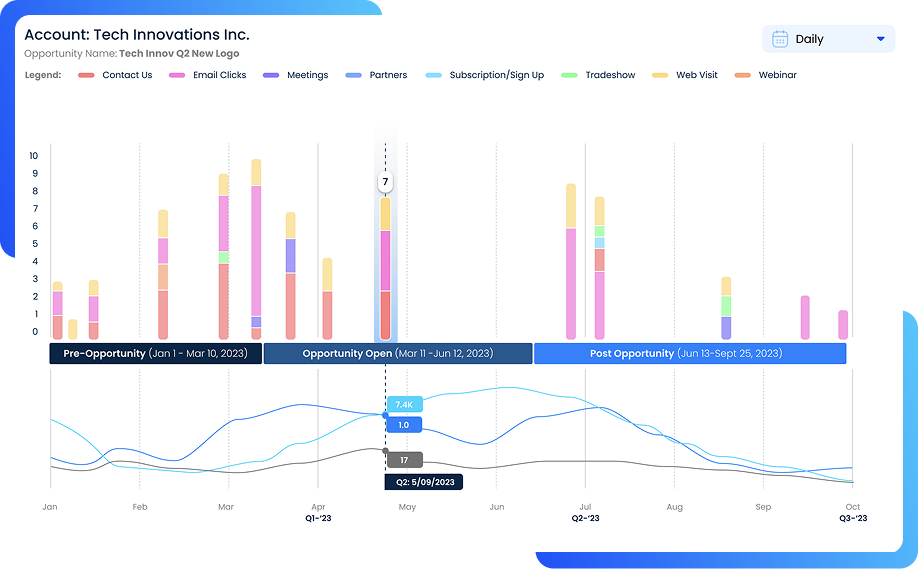Click the May month axis label

[407, 507]
